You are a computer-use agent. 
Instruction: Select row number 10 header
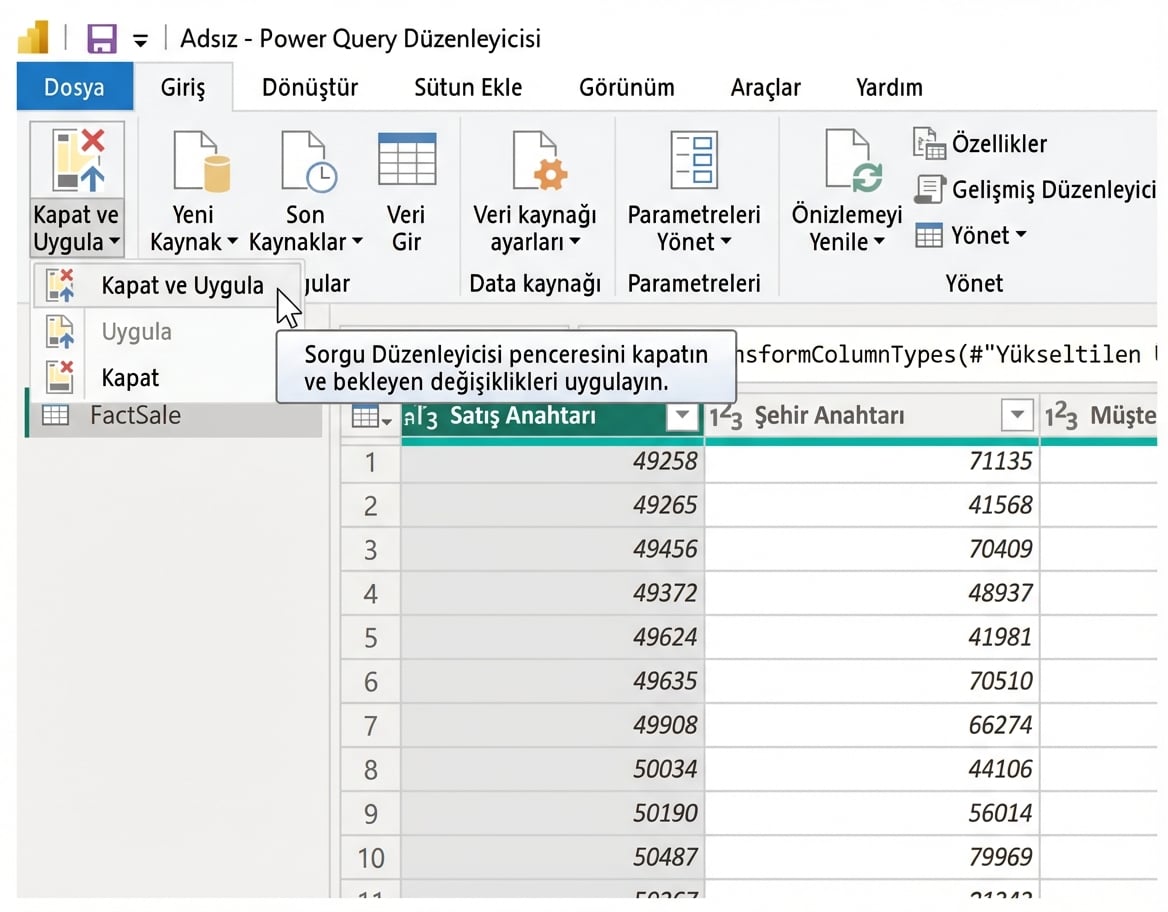point(370,858)
